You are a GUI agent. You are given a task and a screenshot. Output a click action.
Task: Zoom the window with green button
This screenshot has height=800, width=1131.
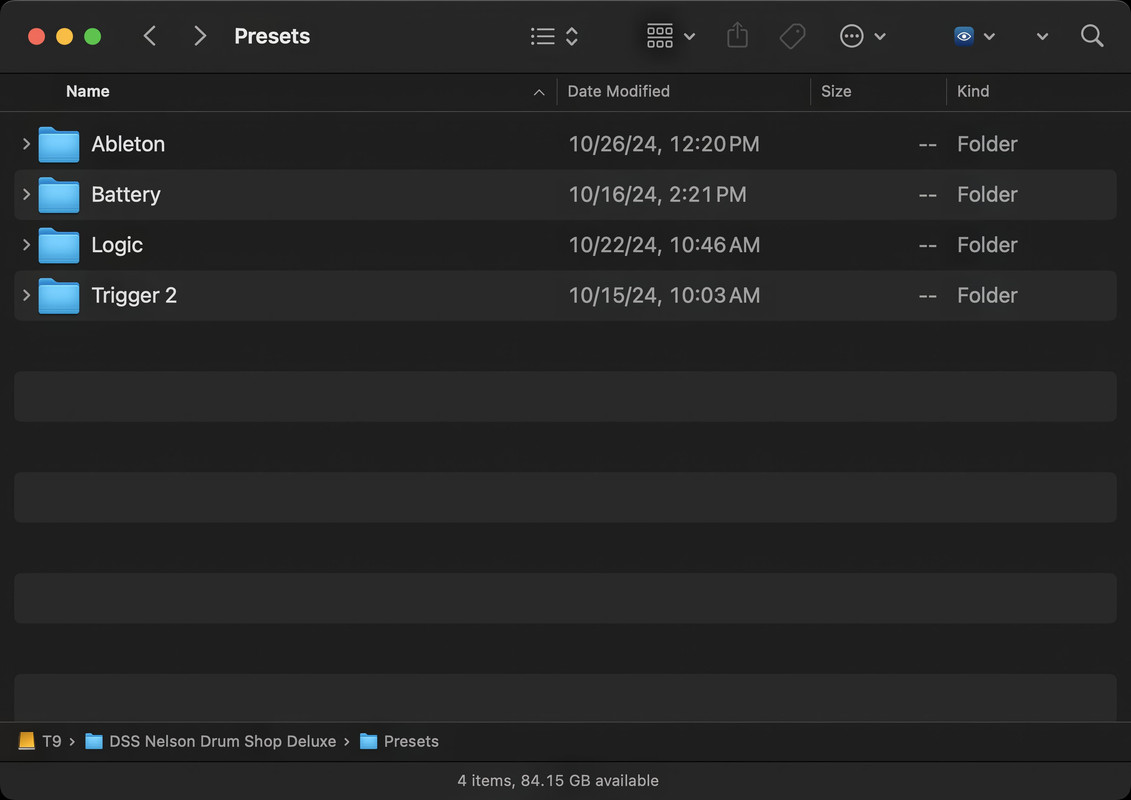pos(92,36)
